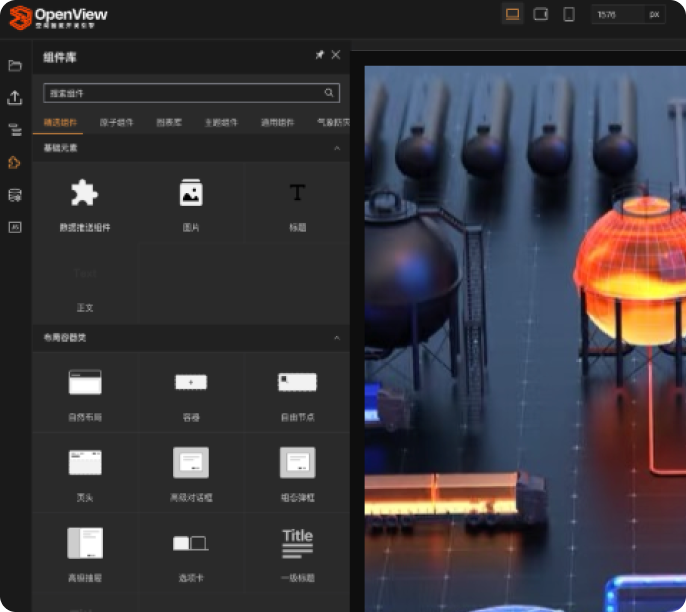Collapse the 布局容器类 section
Image resolution: width=686 pixels, height=612 pixels.
[336, 338]
